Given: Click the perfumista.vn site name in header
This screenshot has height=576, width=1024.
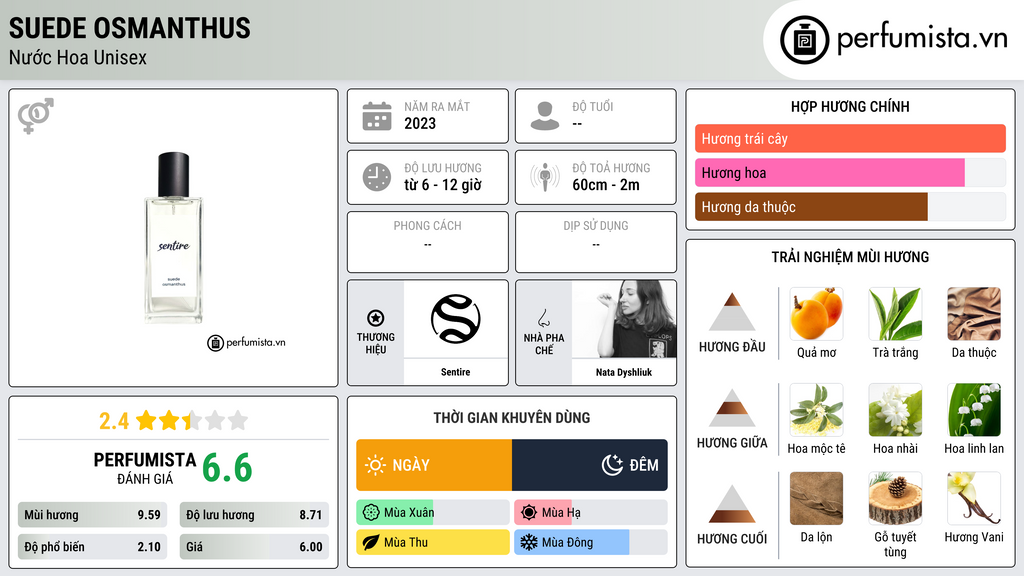Looking at the screenshot, I should (x=922, y=39).
